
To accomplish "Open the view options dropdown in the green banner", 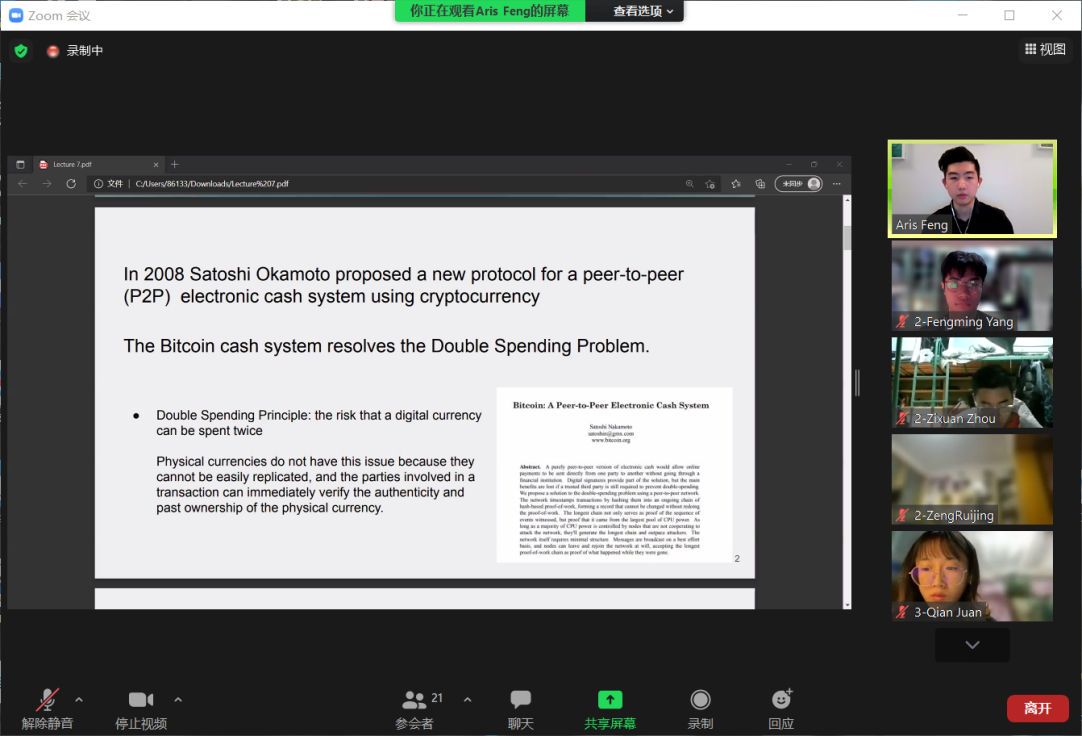I will tap(643, 11).
